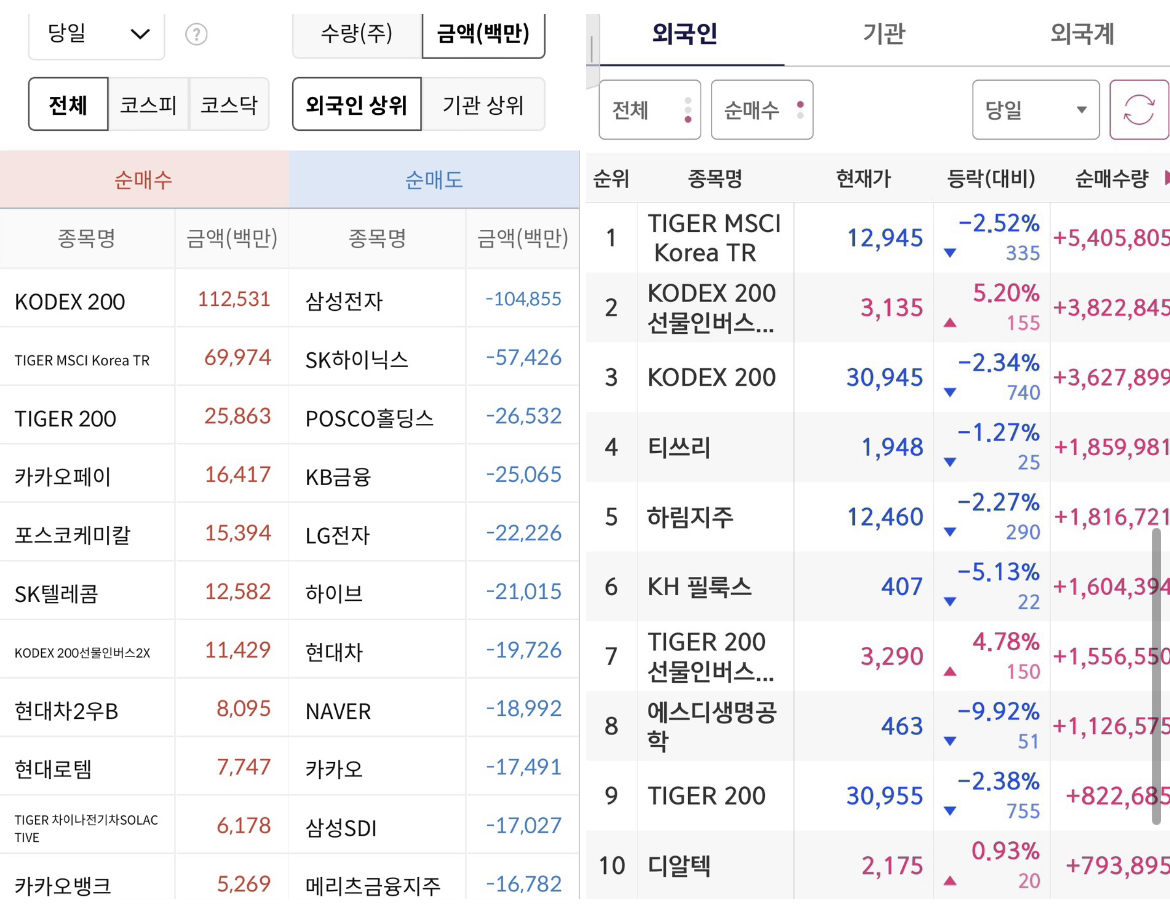
Task: Open the 전체 market selector on right panel
Action: pyautogui.click(x=649, y=110)
